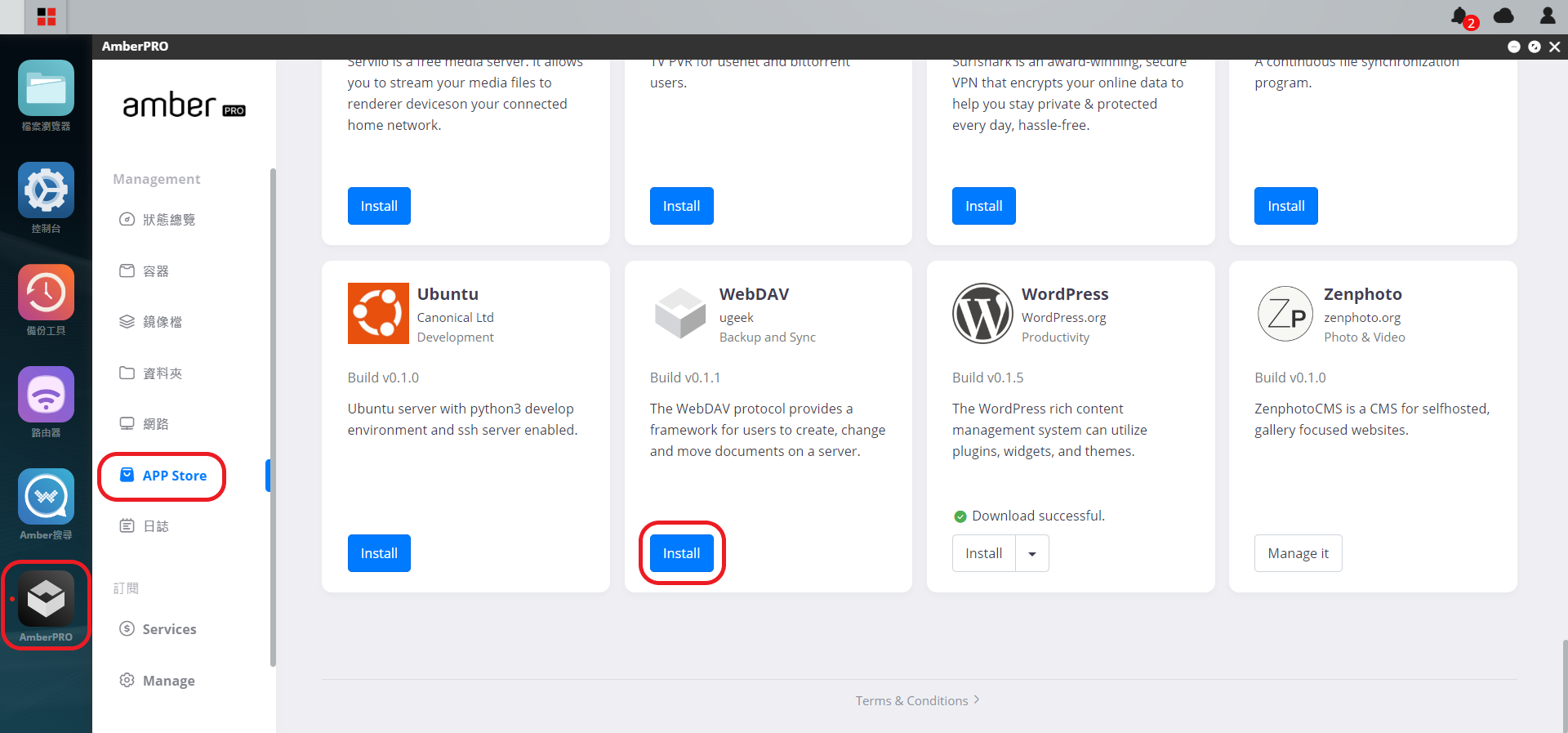1568x733 pixels.
Task: Click the Backup and Sync category label
Action: click(x=767, y=337)
